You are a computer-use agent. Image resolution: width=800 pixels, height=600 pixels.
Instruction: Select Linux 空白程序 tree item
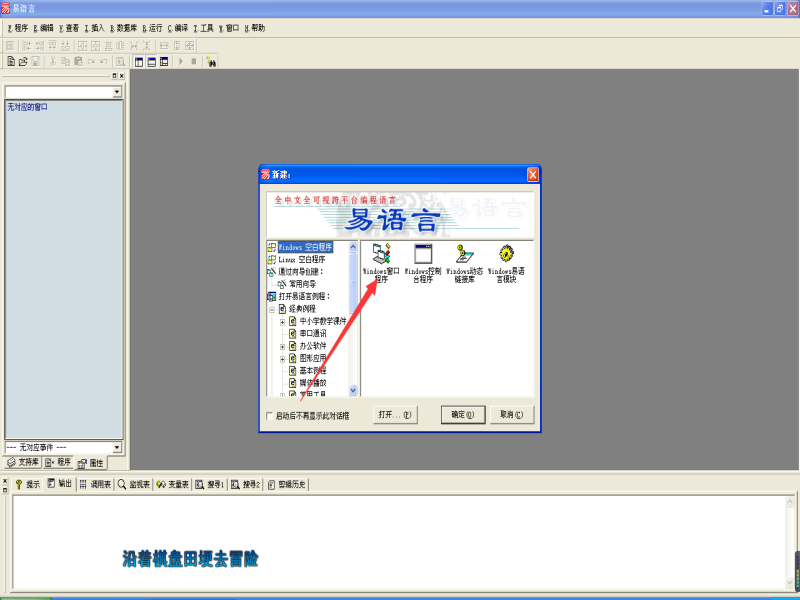coord(302,259)
